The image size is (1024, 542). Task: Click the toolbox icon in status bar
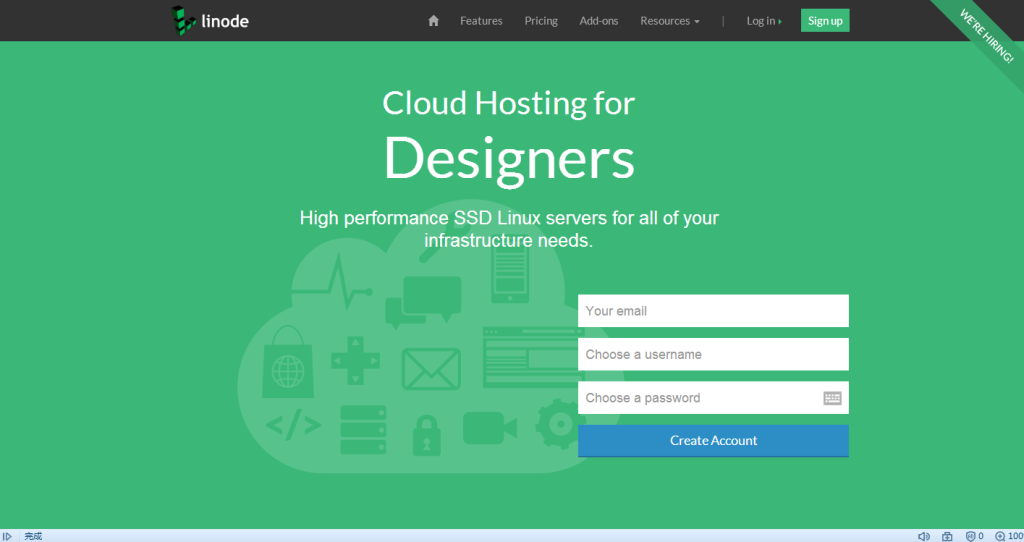click(x=947, y=536)
